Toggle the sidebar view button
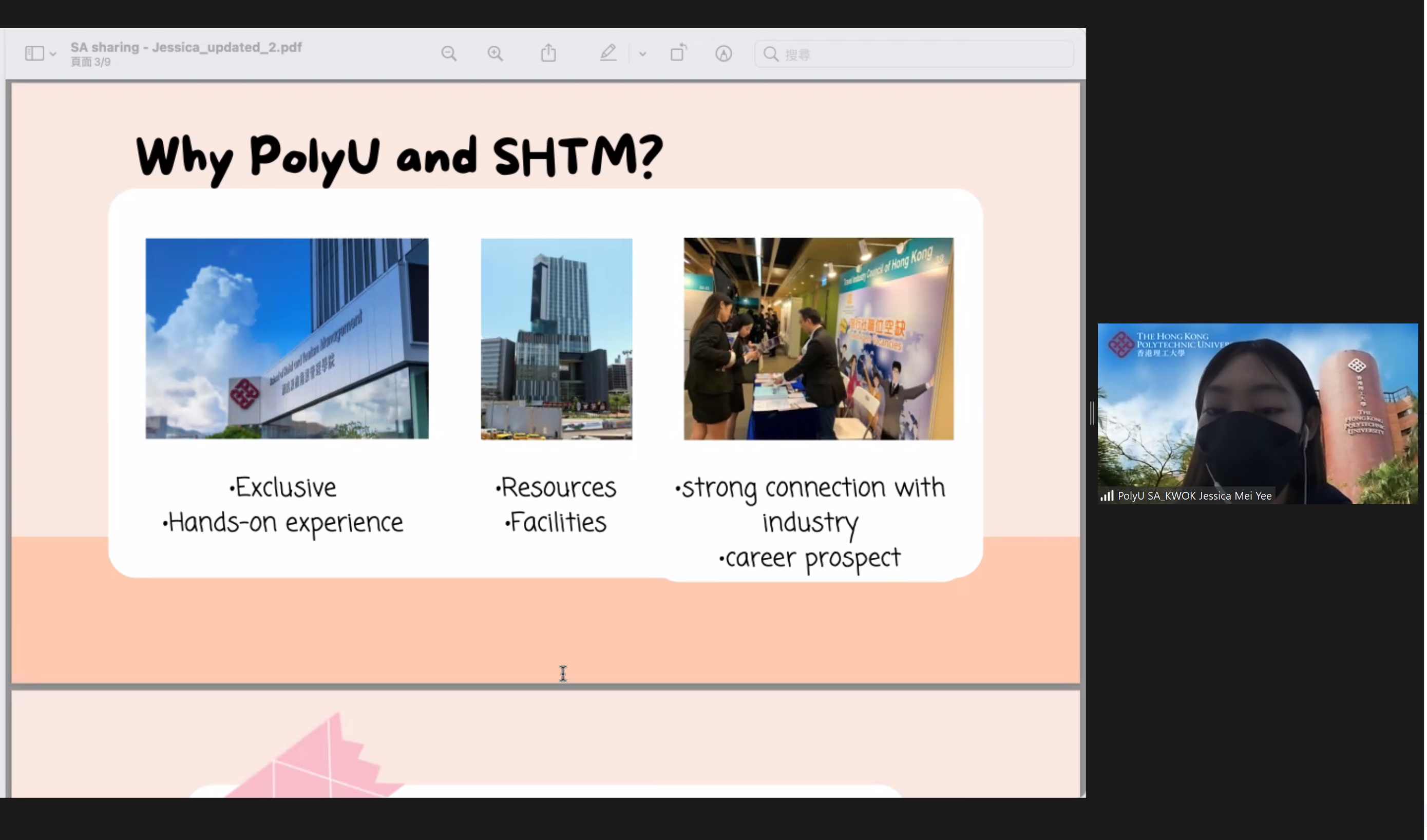Screen dimensions: 1427x840 34,54
